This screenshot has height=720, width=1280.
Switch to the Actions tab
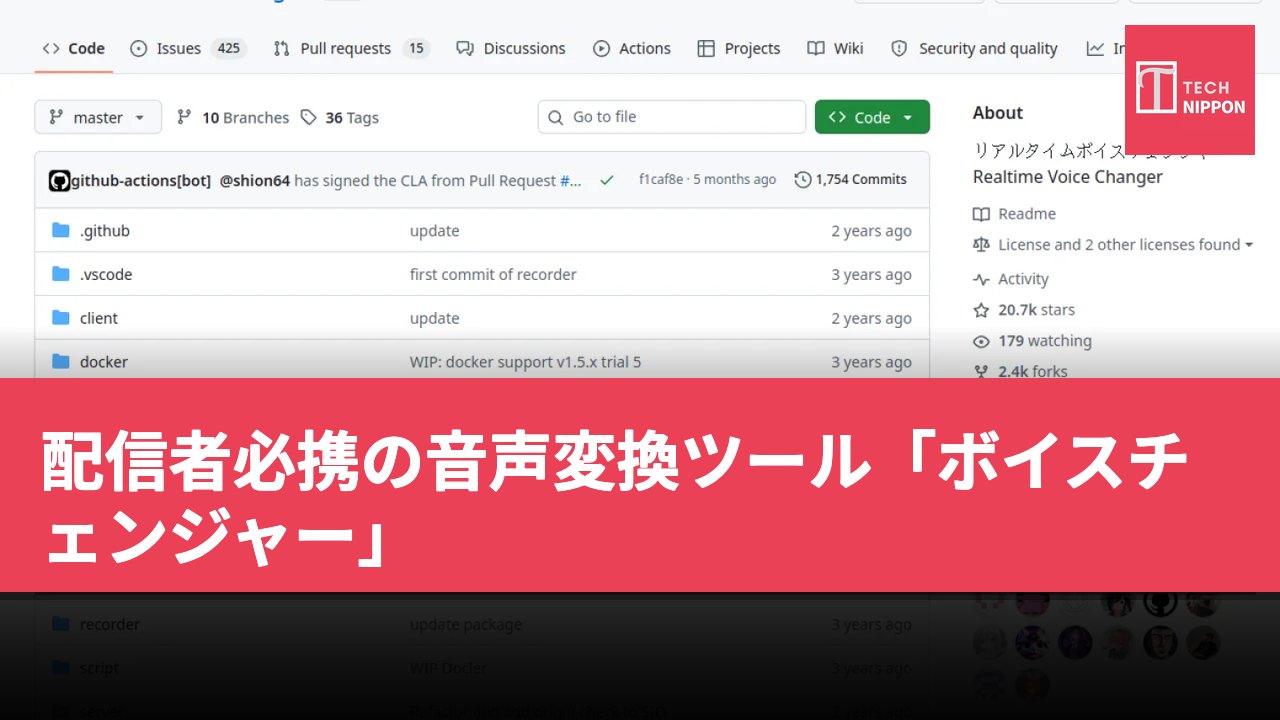coord(632,48)
